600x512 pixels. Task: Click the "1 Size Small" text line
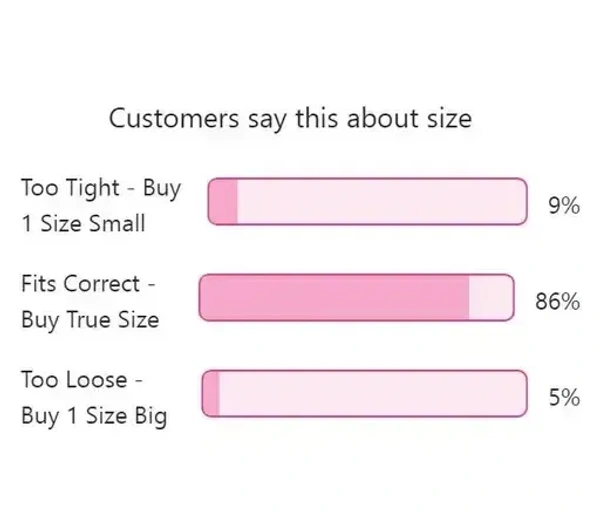[x=82, y=223]
